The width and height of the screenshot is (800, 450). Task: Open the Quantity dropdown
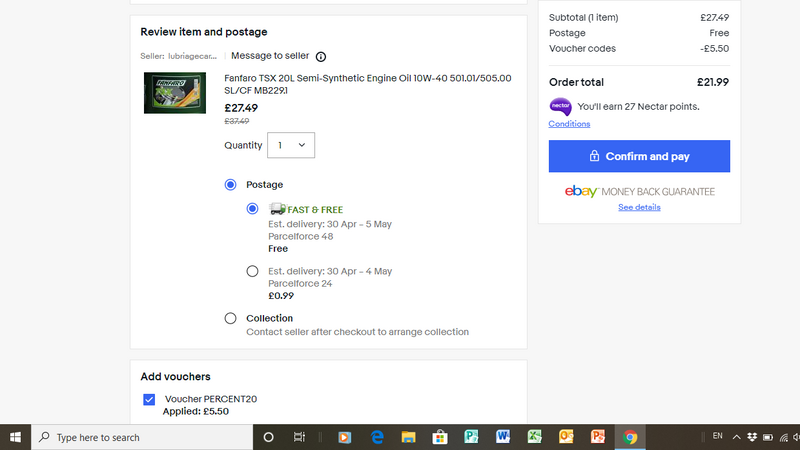(x=291, y=145)
